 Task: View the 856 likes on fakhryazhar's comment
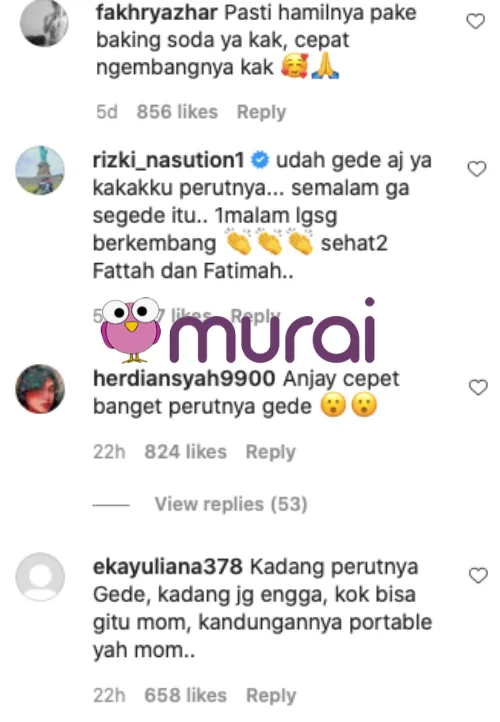(x=177, y=112)
